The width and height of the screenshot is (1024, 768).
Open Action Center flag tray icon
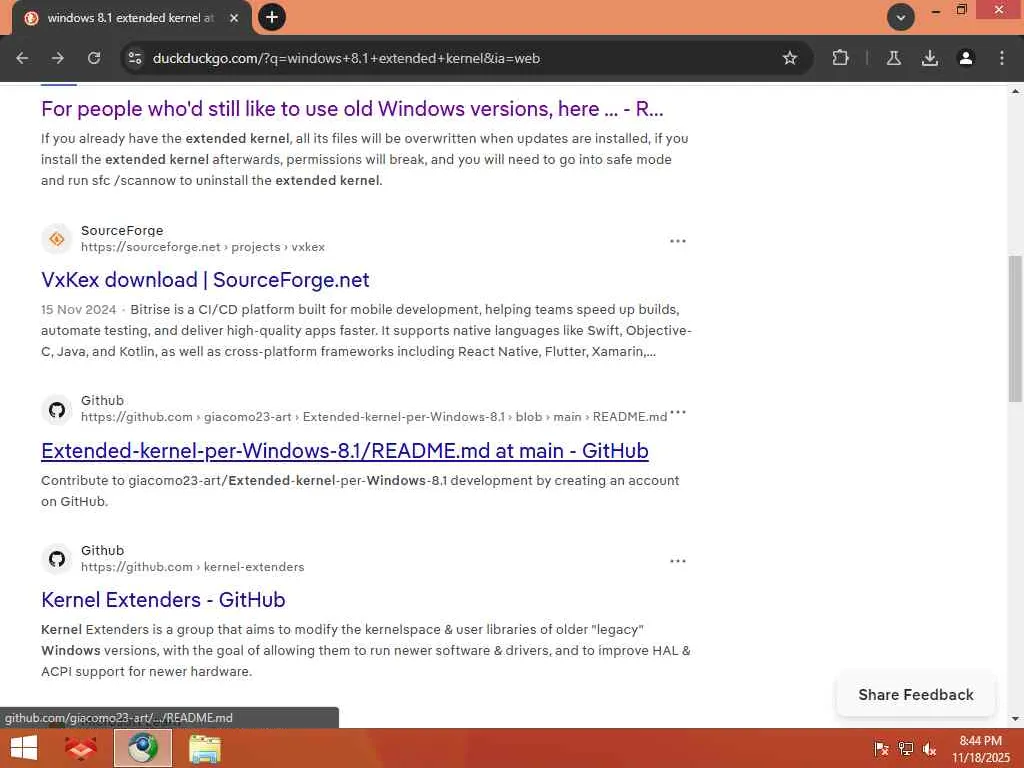pos(881,748)
